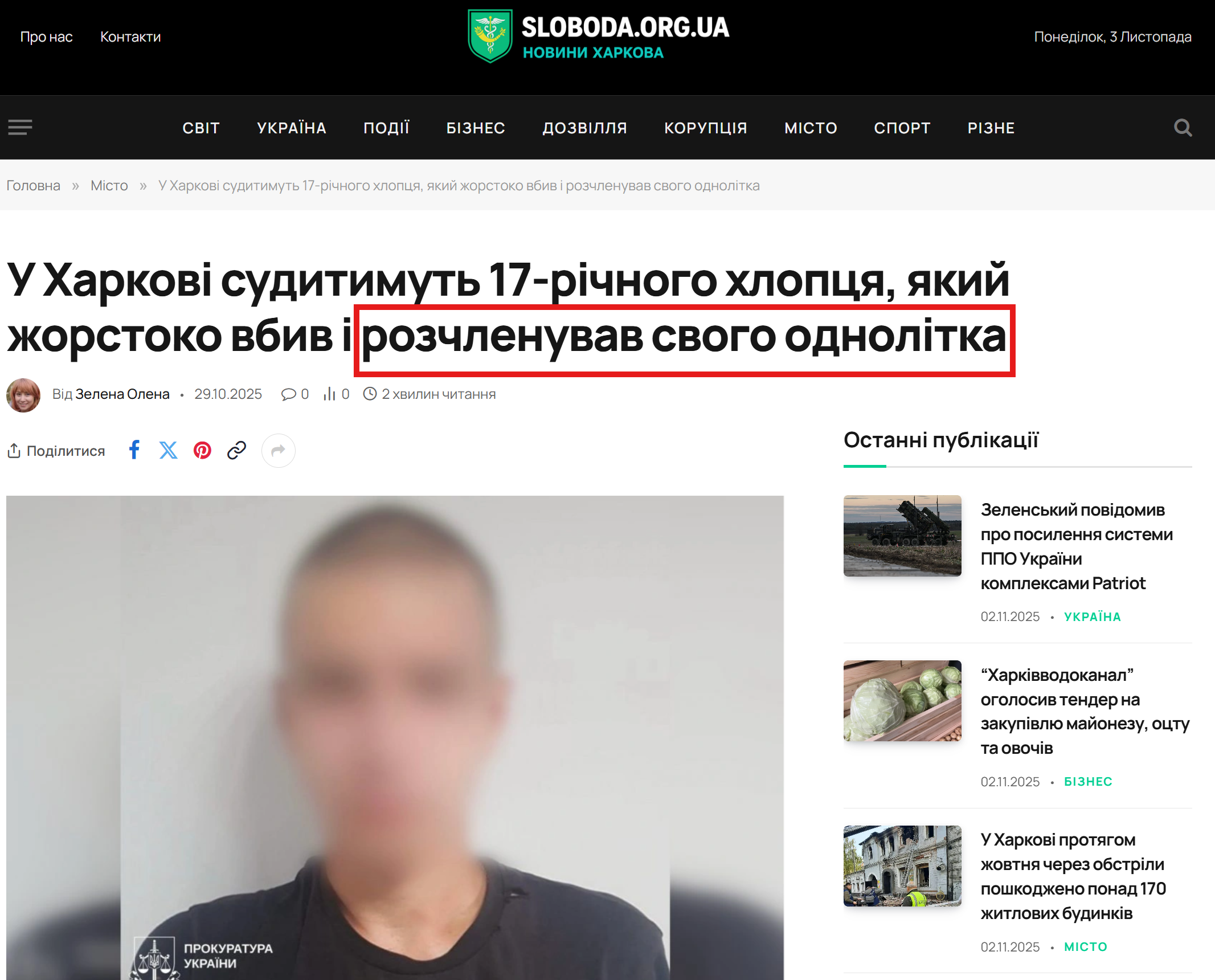Open the Корупція menu section
1215x980 pixels.
705,128
